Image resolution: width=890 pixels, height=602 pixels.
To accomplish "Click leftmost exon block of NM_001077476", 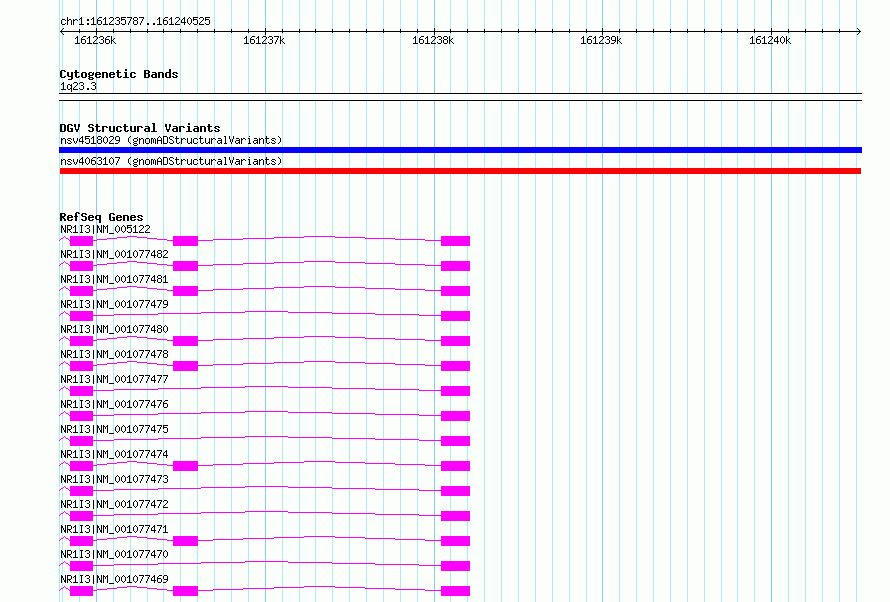I will 81,416.
